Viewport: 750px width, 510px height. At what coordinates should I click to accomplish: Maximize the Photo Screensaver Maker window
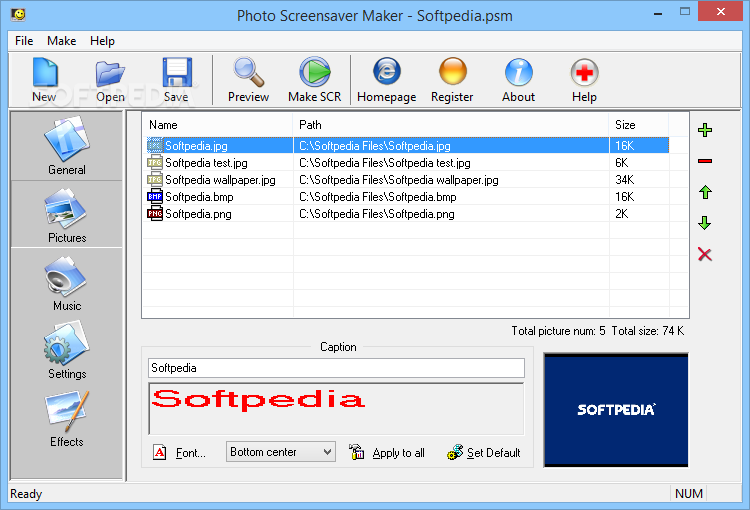(x=685, y=11)
